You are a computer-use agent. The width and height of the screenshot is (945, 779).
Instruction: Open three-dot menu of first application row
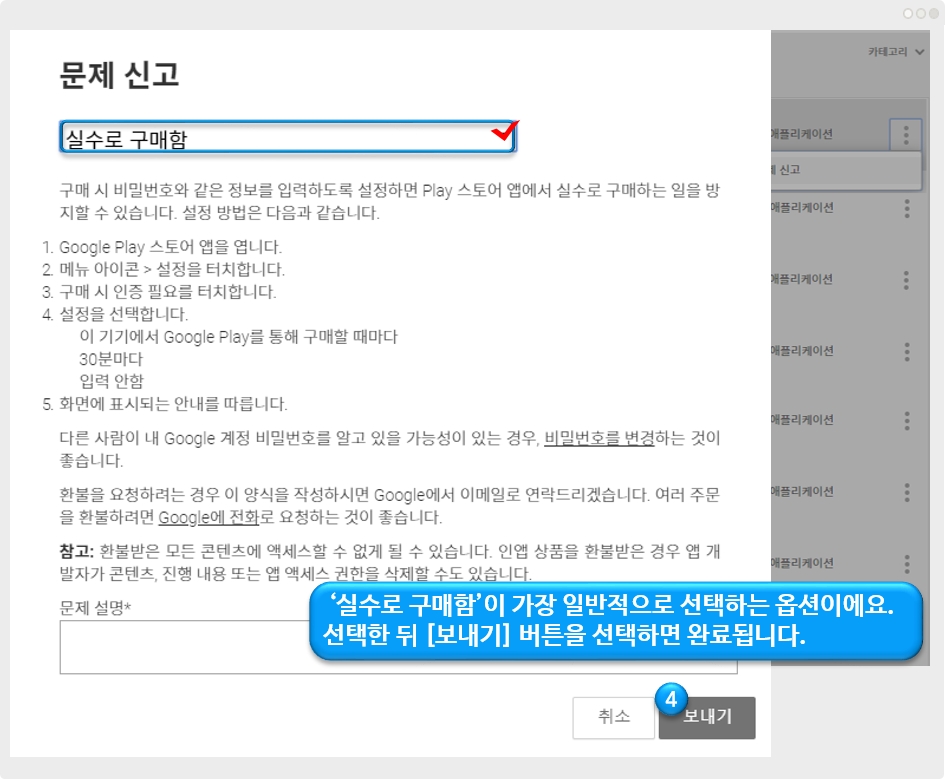(906, 134)
